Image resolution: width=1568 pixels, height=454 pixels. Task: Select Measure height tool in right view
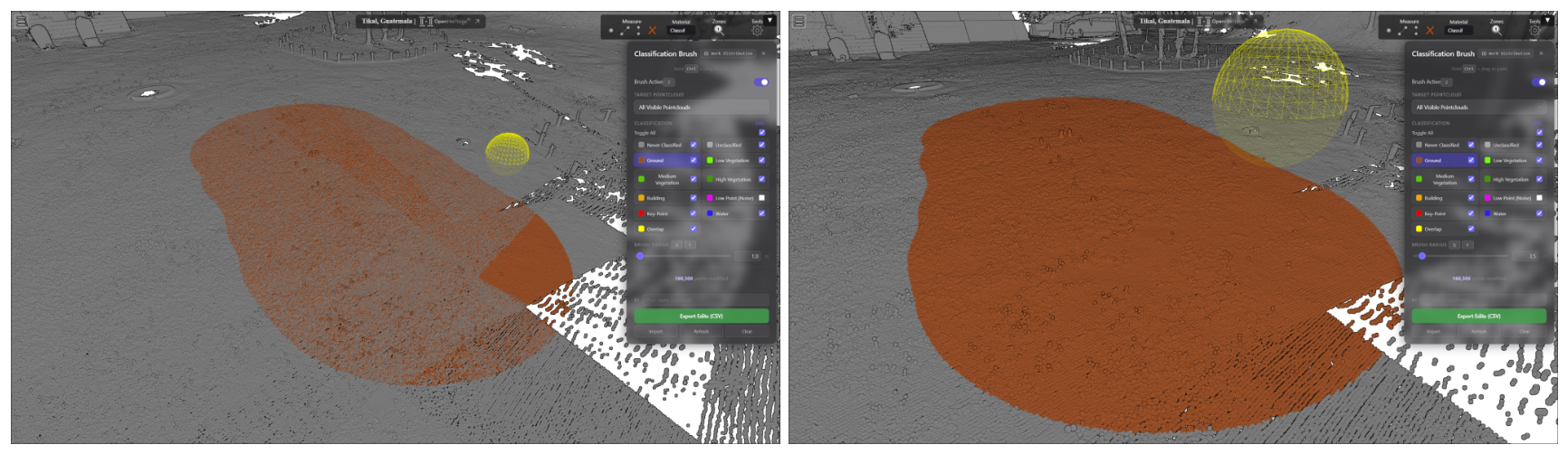1416,30
